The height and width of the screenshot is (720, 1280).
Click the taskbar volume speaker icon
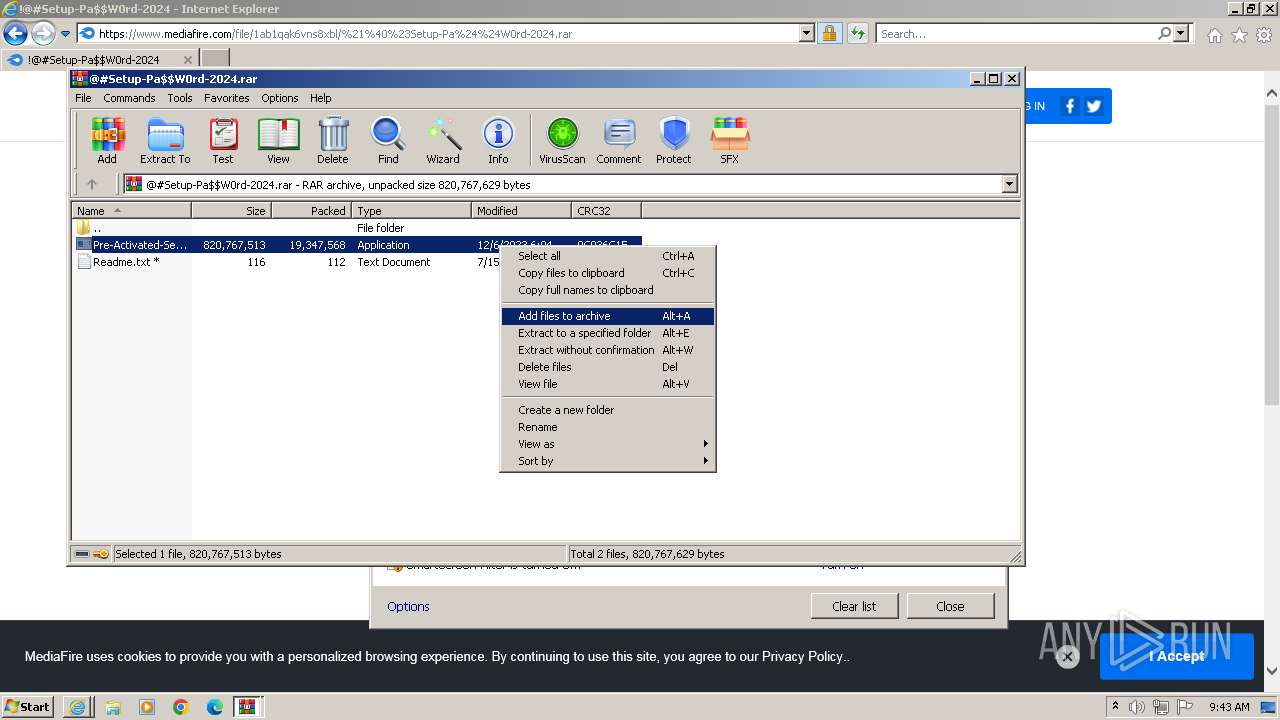pos(1137,707)
